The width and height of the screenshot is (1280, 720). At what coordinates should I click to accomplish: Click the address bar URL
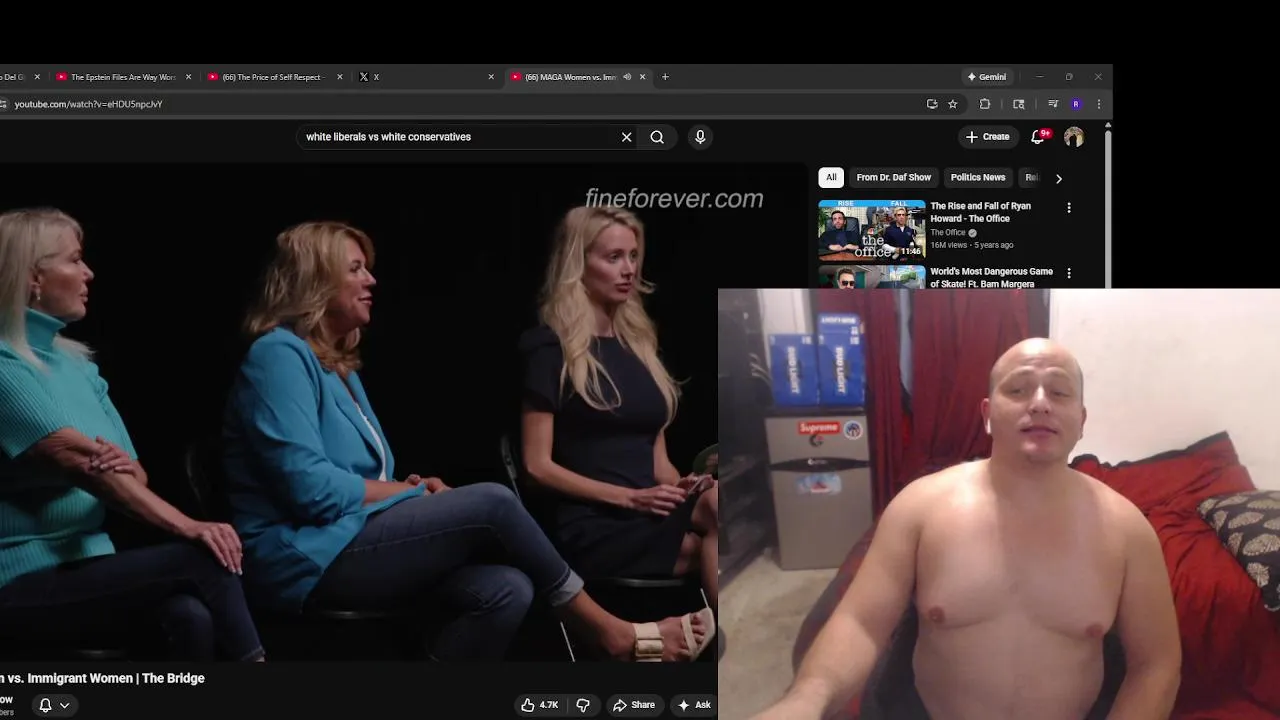(88, 104)
